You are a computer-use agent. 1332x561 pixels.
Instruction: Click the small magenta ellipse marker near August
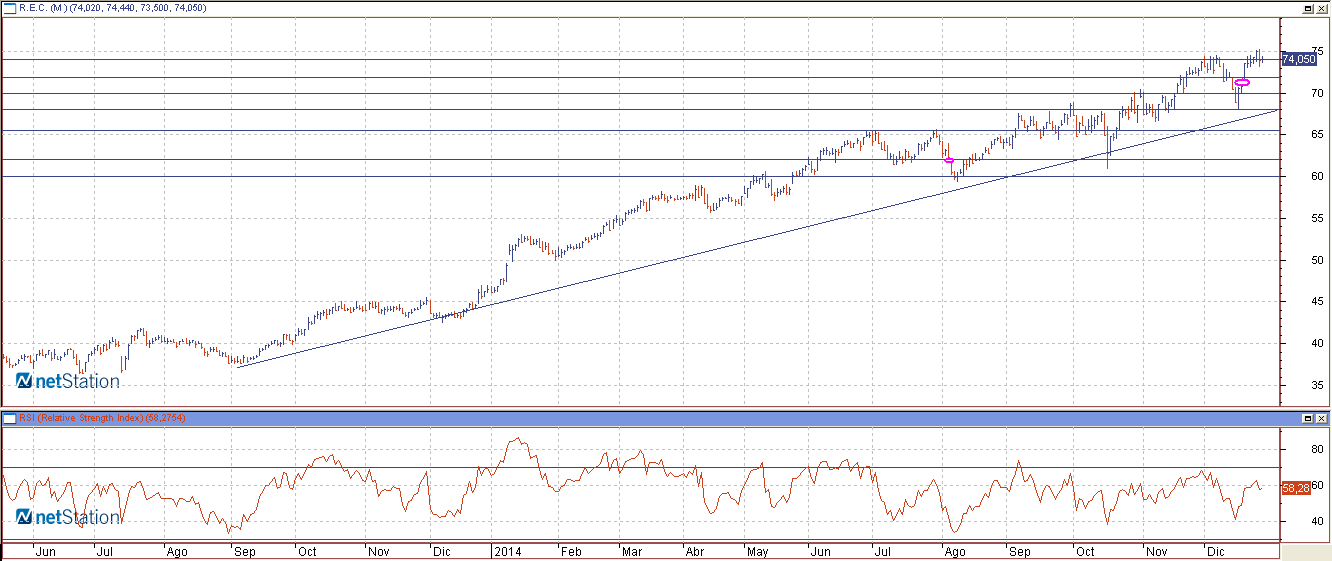pos(949,160)
